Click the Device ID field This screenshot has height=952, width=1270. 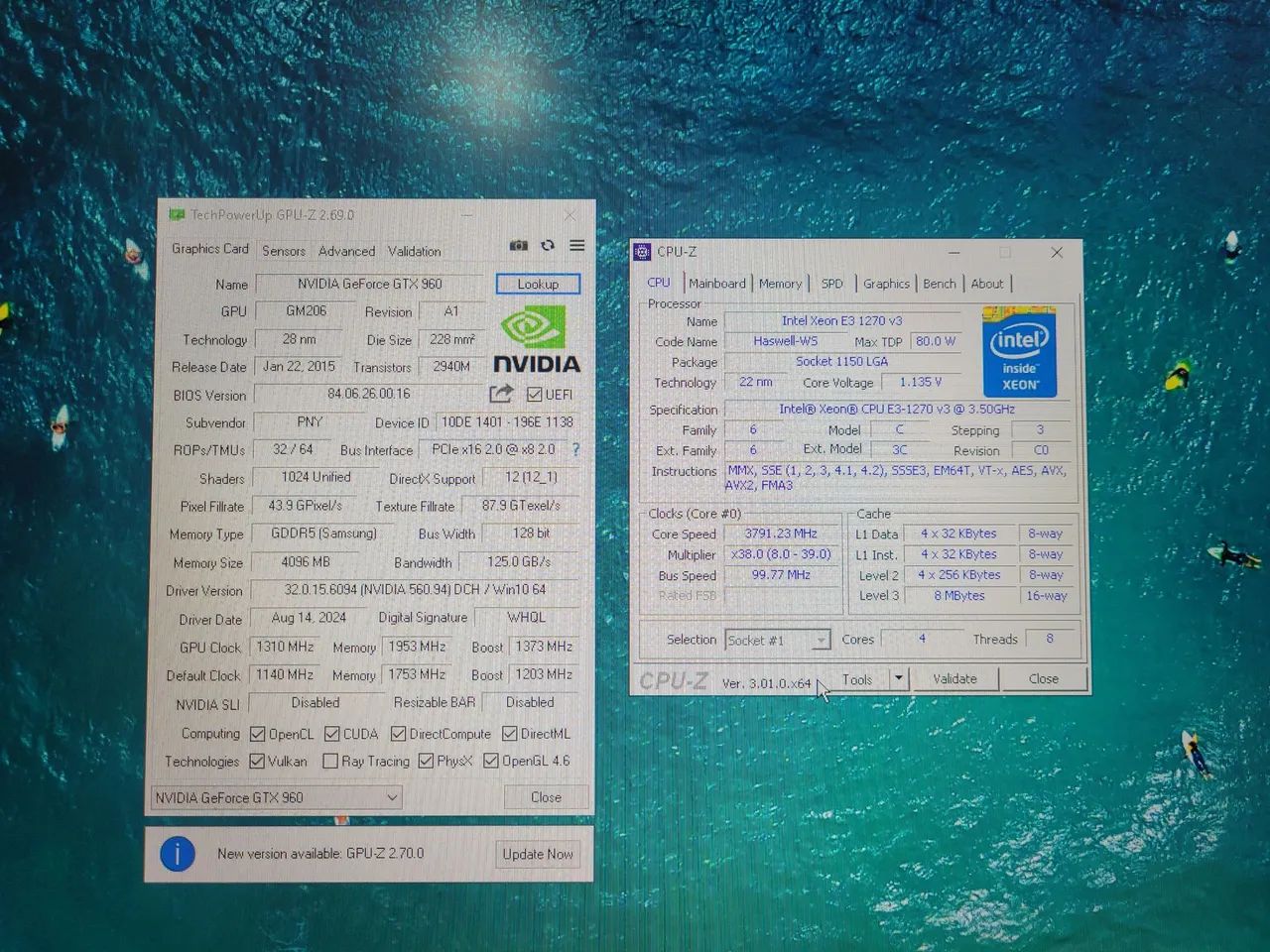[507, 421]
